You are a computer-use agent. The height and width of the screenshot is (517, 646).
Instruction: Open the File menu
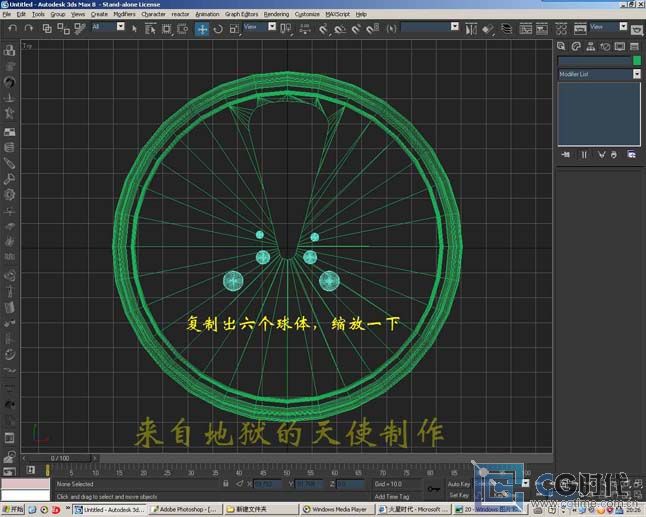(x=6, y=14)
